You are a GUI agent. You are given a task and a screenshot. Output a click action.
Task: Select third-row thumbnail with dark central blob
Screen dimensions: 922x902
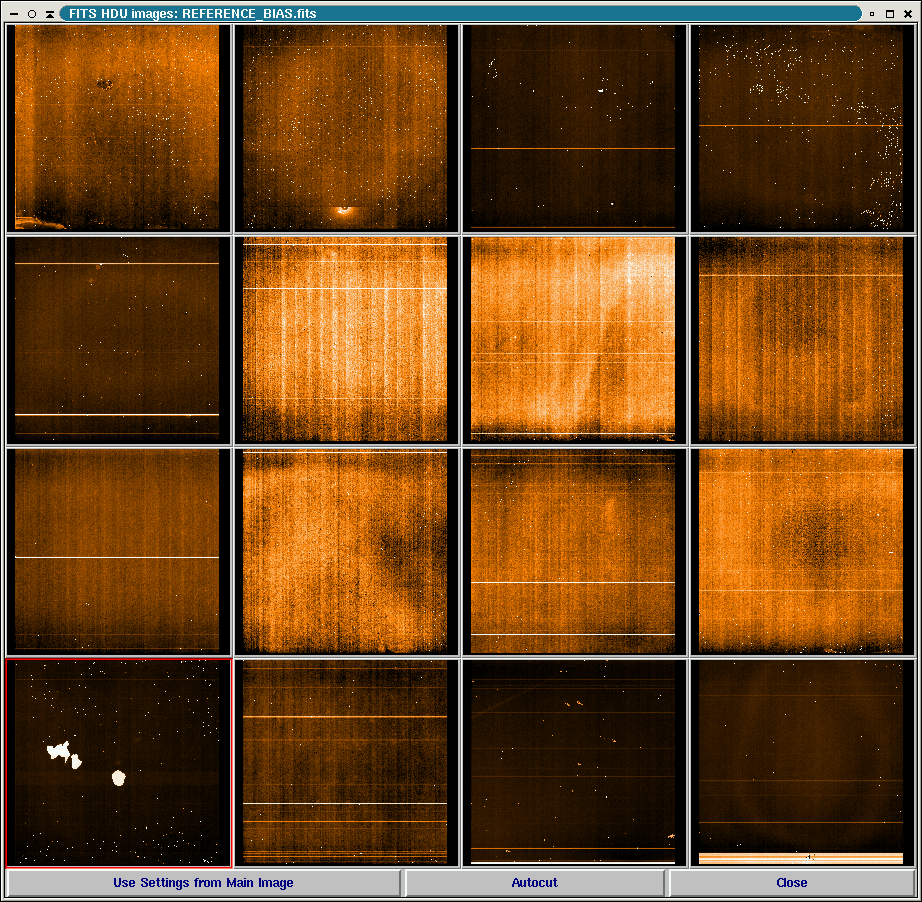[801, 551]
